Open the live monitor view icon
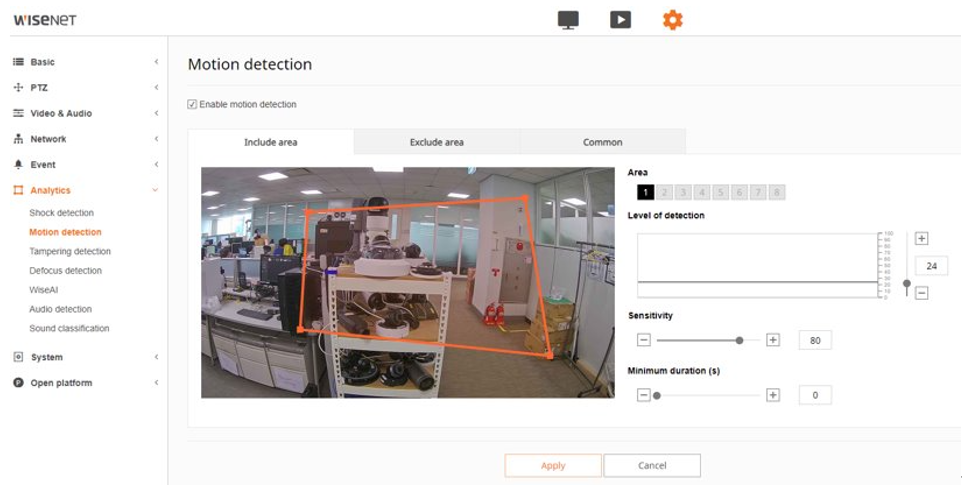The width and height of the screenshot is (962, 487). 568,20
